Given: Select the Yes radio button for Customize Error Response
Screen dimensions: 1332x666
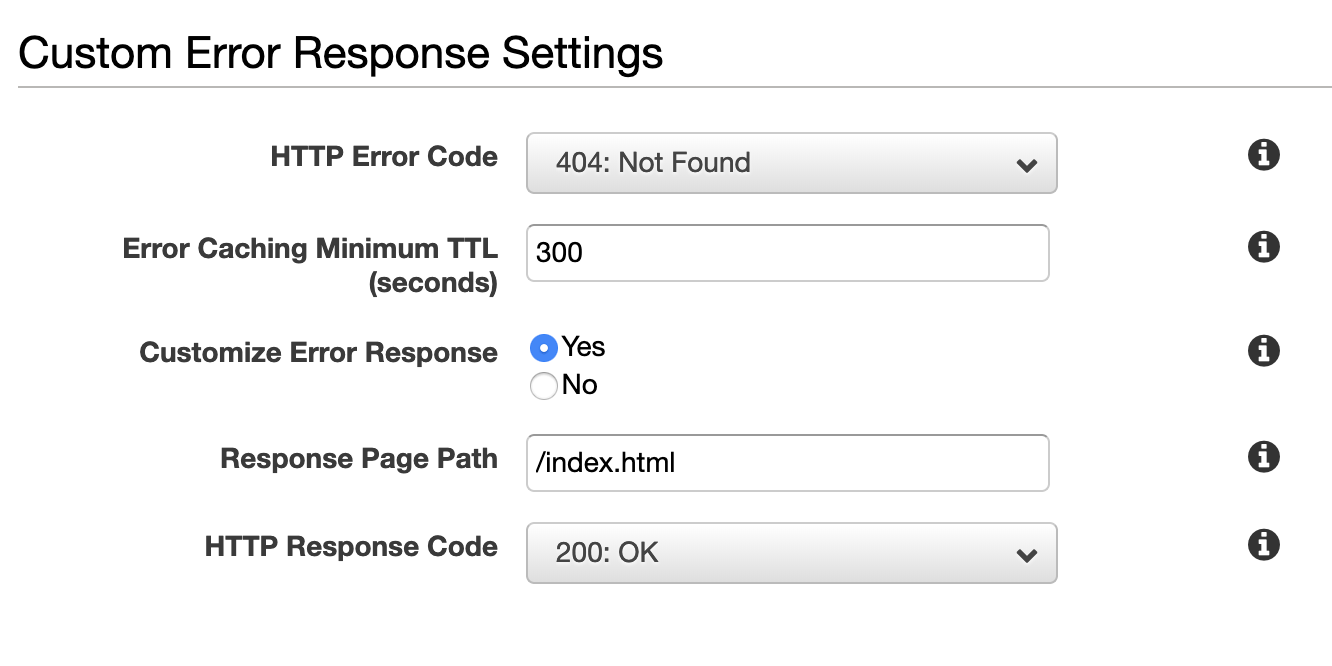Looking at the screenshot, I should 543,346.
